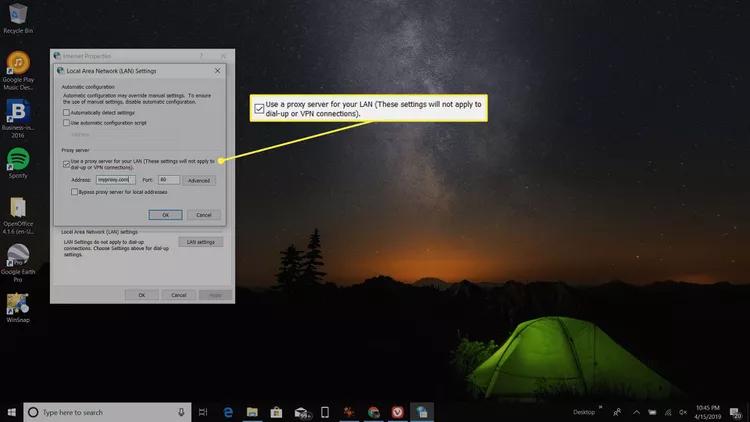Launch Spotify from the desktop
This screenshot has height=422, width=750.
[18, 163]
